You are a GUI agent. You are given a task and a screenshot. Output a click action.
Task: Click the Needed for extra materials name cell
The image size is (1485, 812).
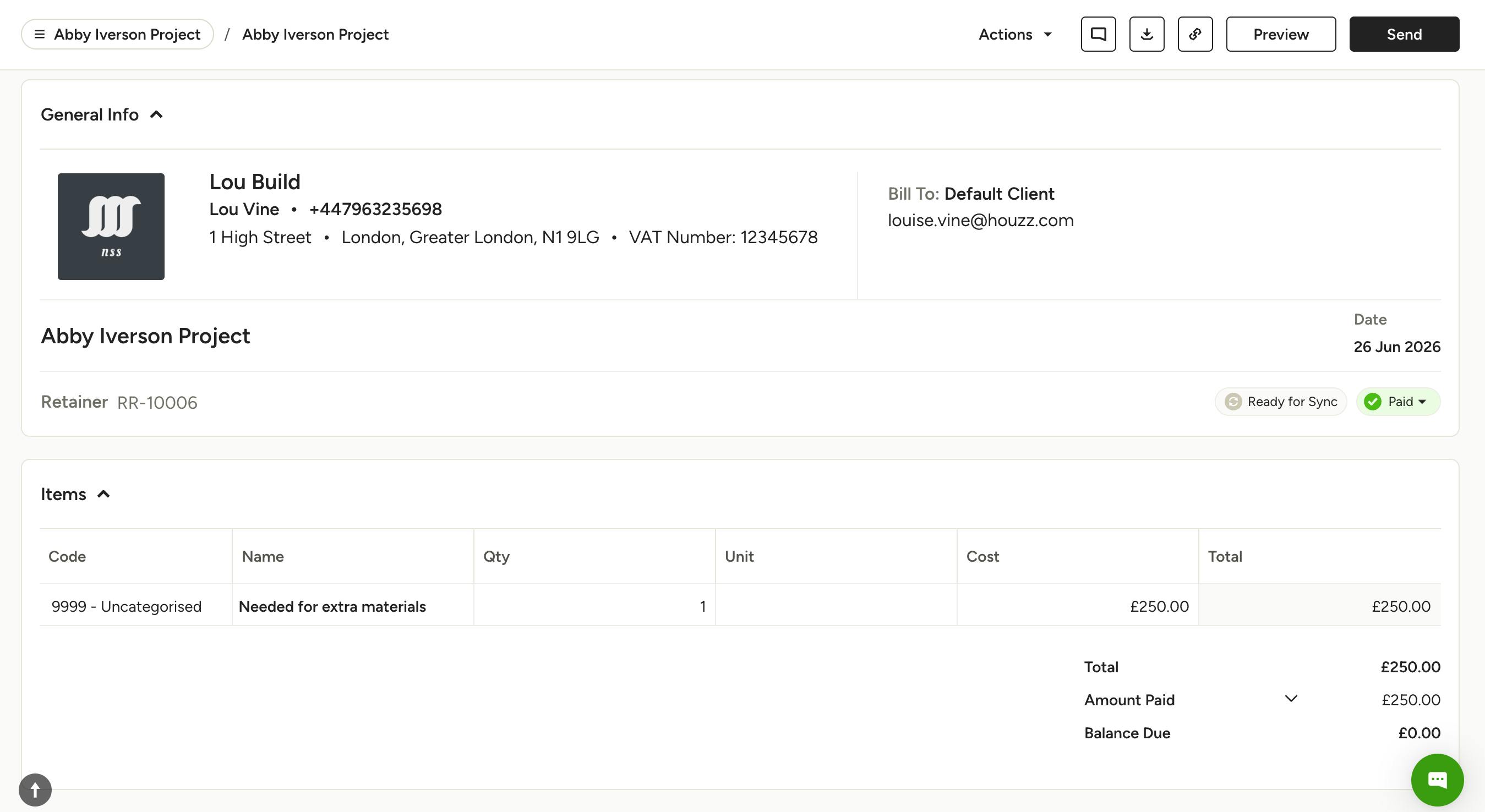(353, 606)
